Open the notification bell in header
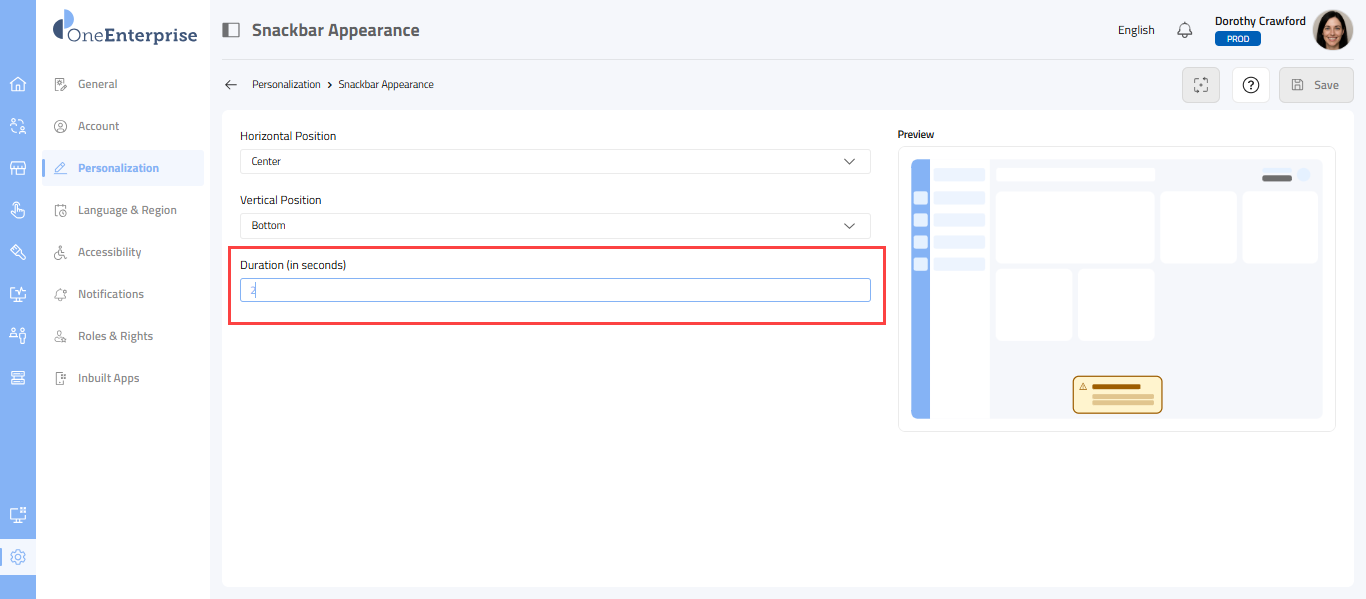The image size is (1366, 599). 1185,30
